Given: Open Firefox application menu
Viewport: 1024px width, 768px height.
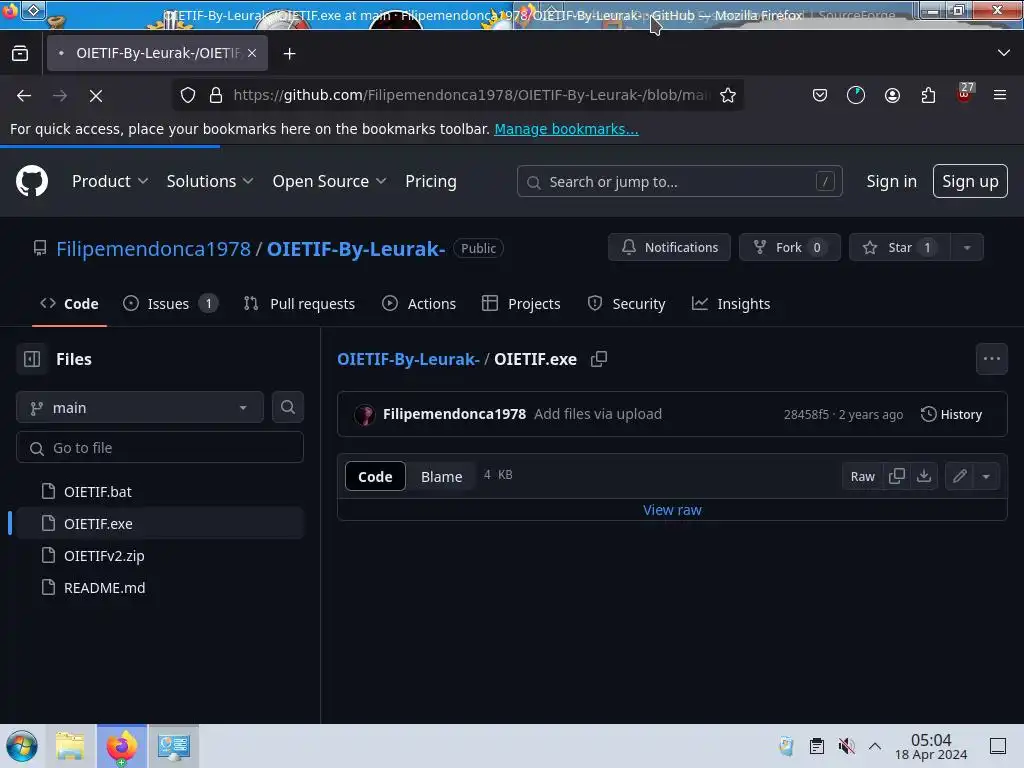Looking at the screenshot, I should coord(1000,95).
